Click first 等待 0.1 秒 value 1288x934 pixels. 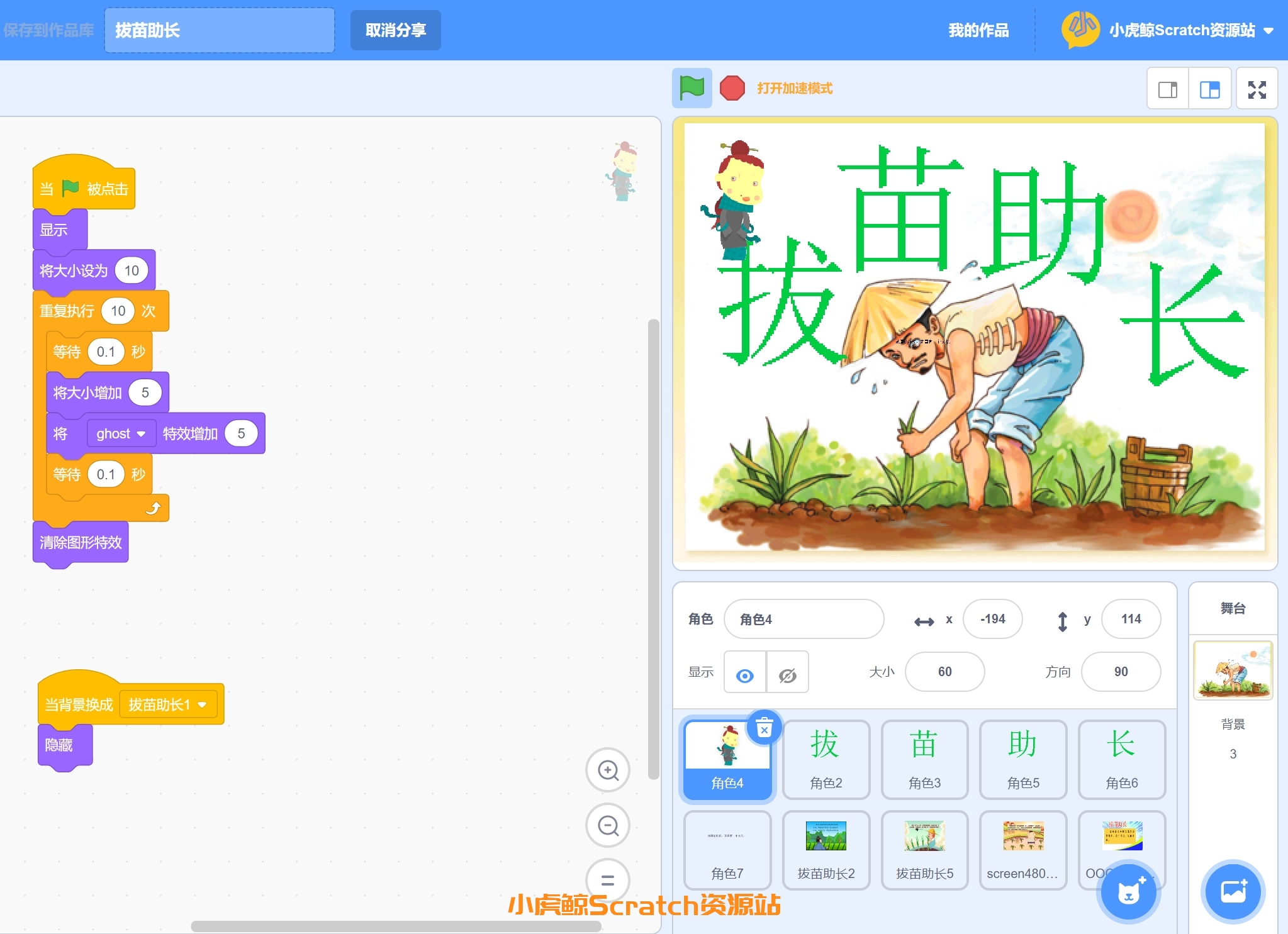click(106, 352)
